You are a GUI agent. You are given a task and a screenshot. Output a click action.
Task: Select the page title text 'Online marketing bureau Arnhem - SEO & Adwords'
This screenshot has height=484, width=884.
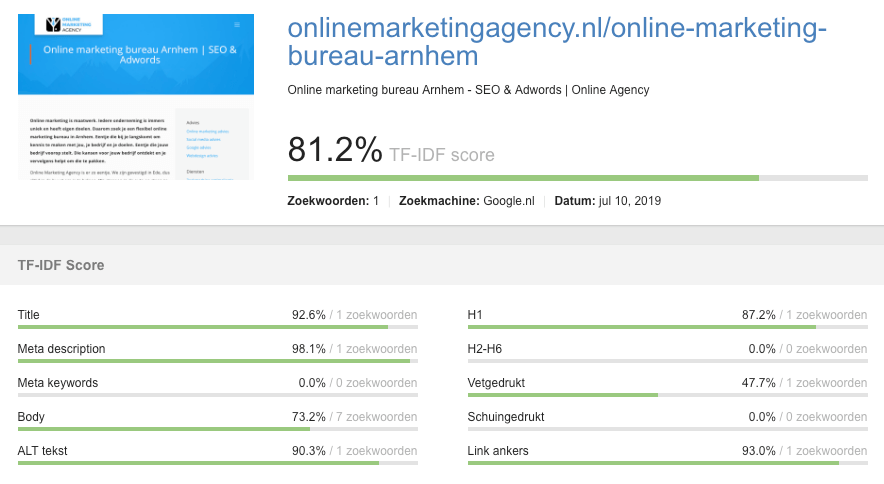pyautogui.click(x=425, y=90)
